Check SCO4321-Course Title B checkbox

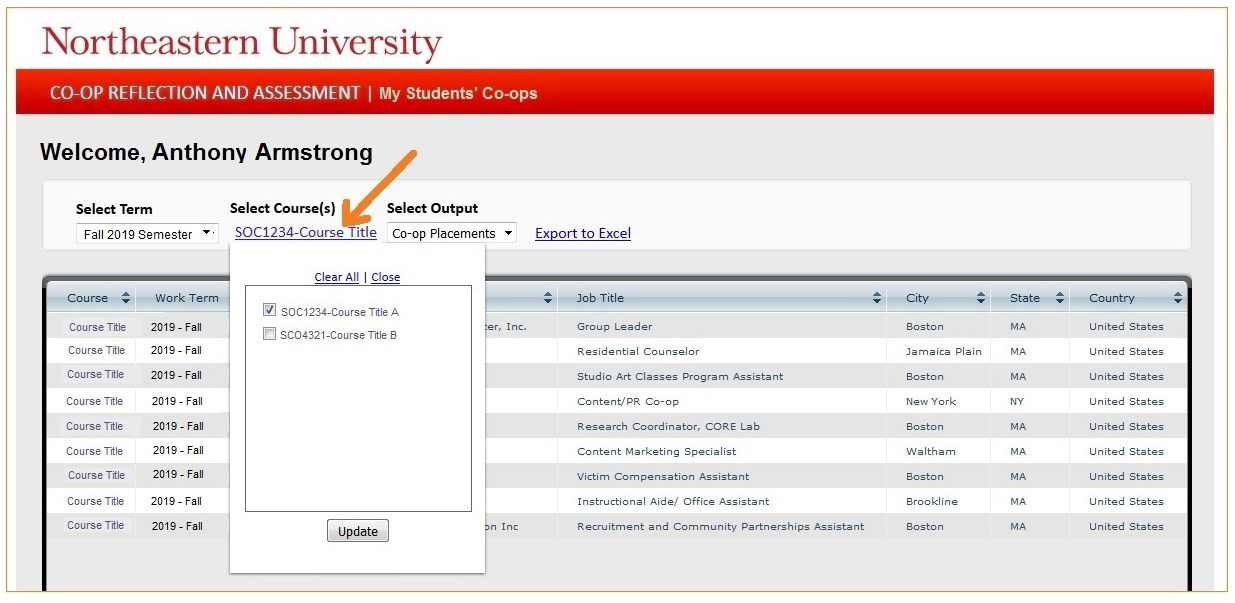[x=269, y=334]
